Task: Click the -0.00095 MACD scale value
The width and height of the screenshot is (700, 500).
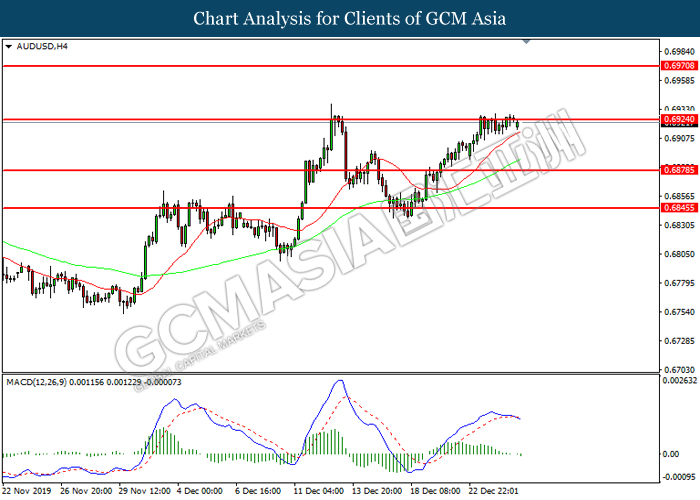Action: click(679, 477)
